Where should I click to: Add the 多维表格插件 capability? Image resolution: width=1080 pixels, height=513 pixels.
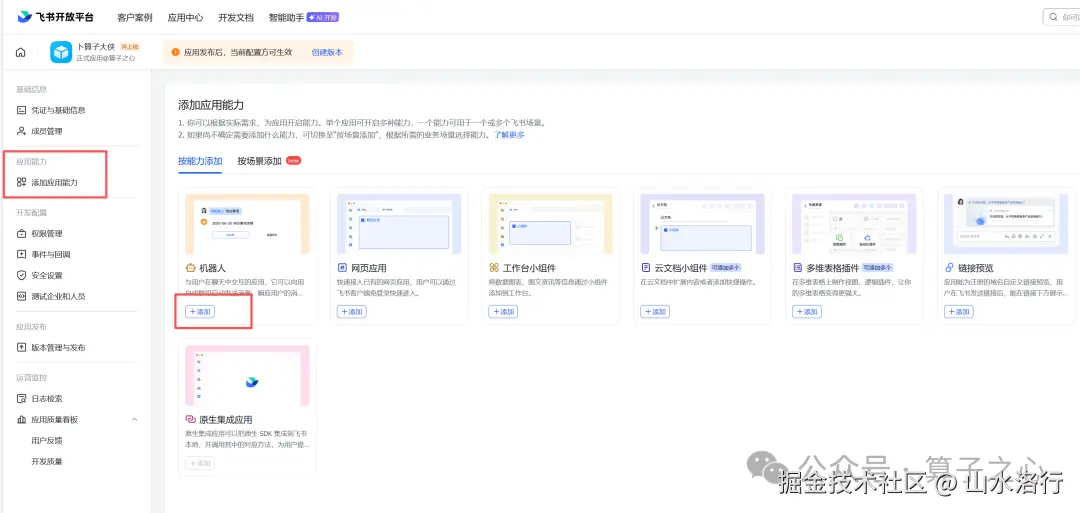tap(807, 312)
